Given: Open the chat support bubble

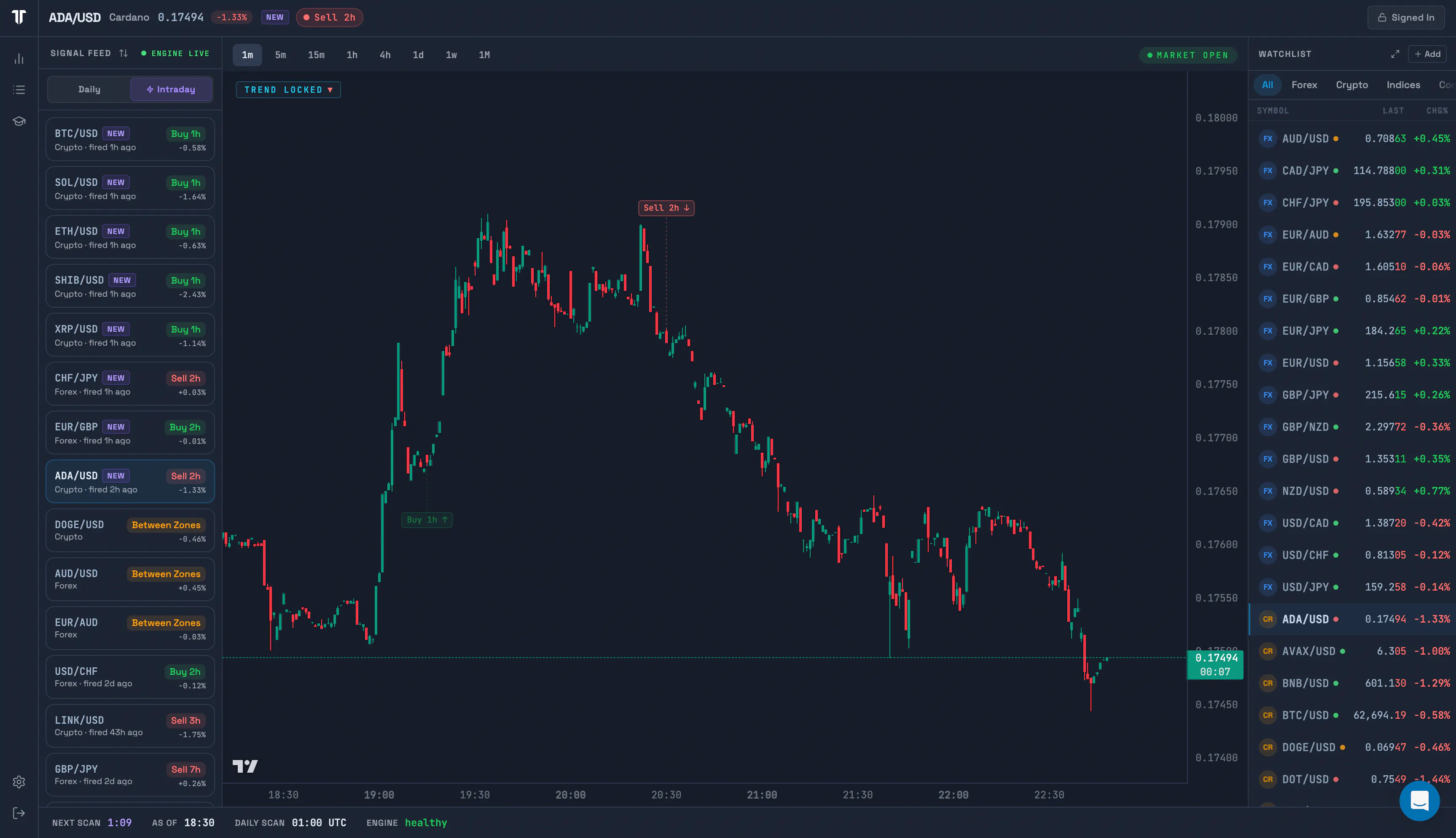Looking at the screenshot, I should coord(1419,800).
